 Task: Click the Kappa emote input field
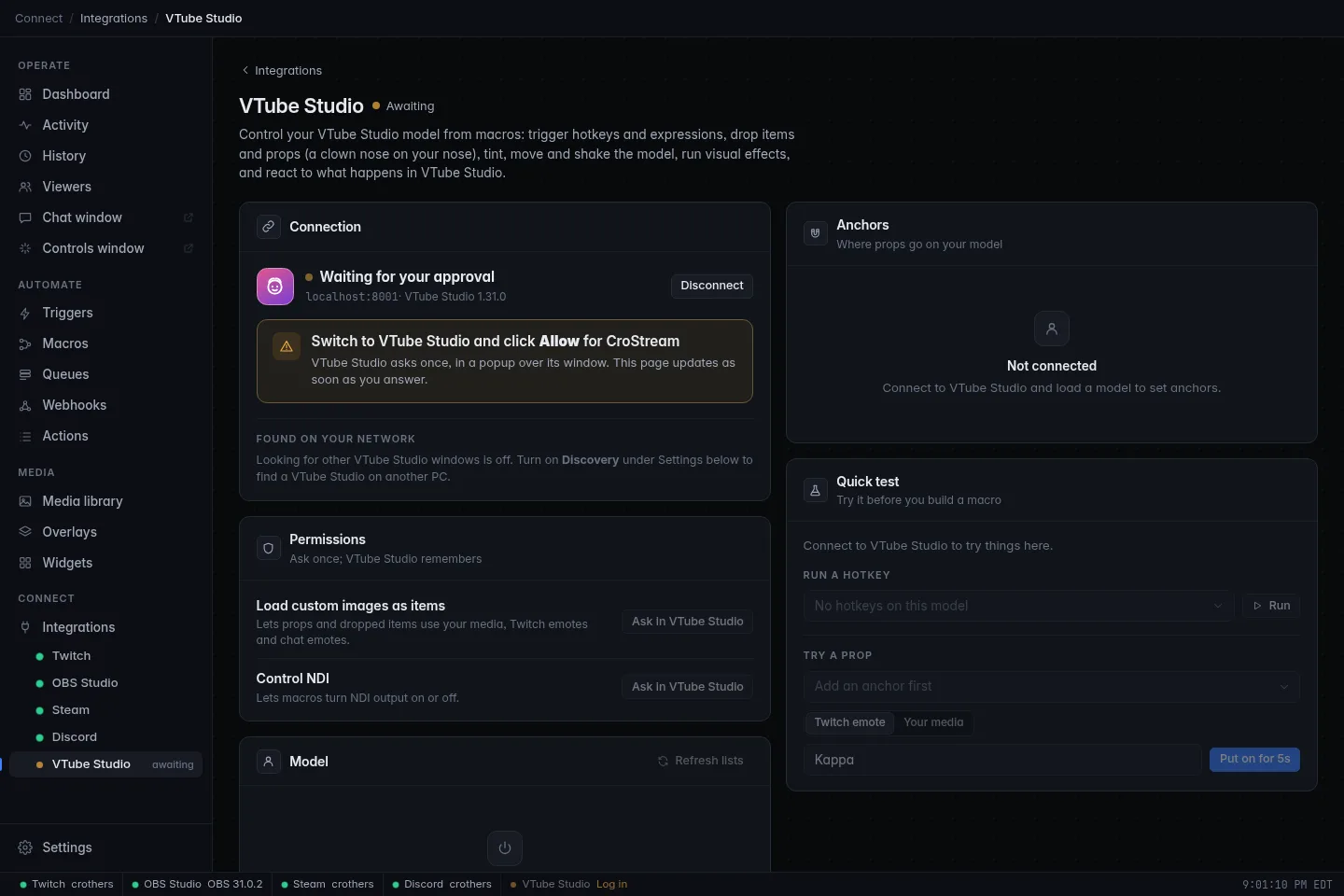[1002, 760]
